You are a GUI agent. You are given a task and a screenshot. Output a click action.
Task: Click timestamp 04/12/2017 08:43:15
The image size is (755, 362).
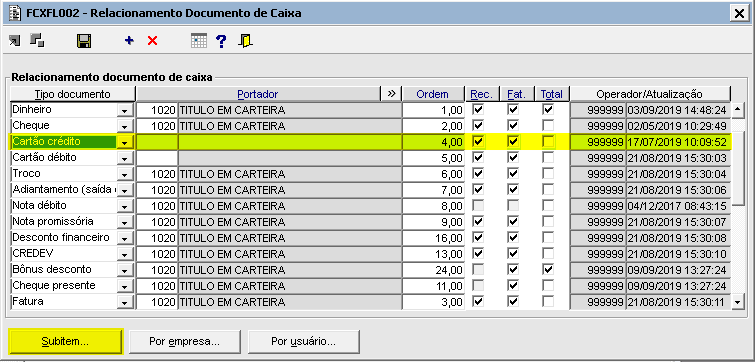(677, 207)
